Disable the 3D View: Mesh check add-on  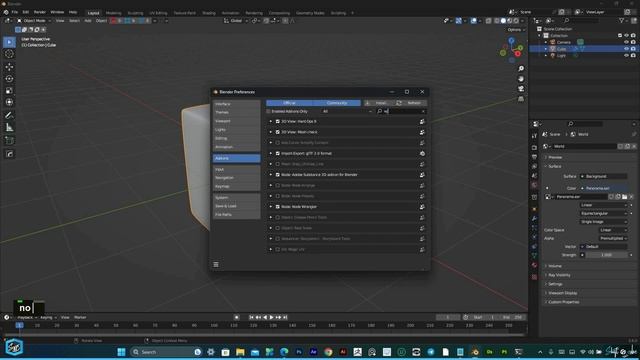(278, 132)
